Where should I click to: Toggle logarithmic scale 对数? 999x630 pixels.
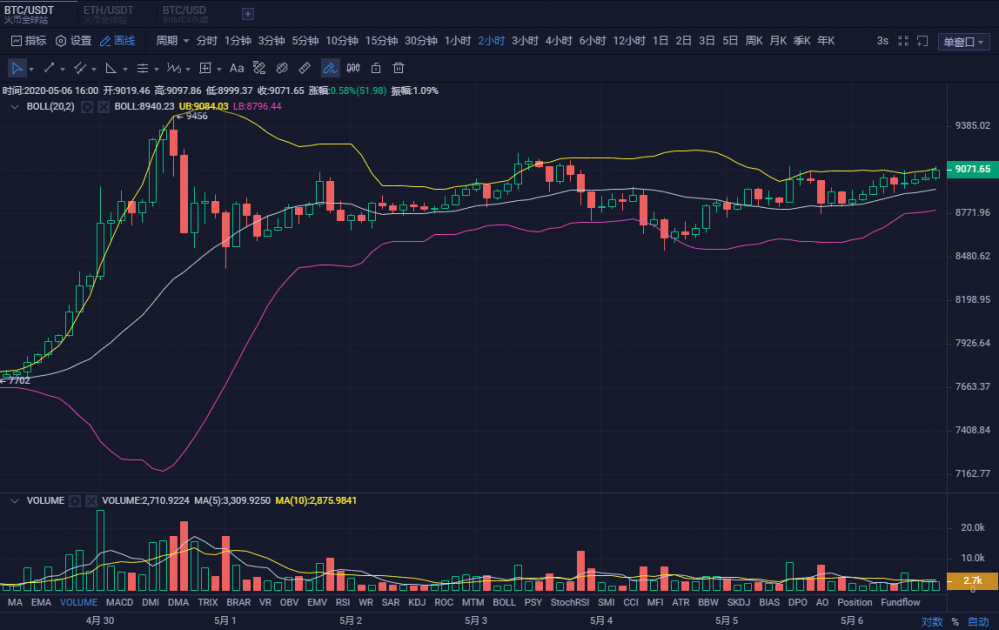click(x=931, y=621)
